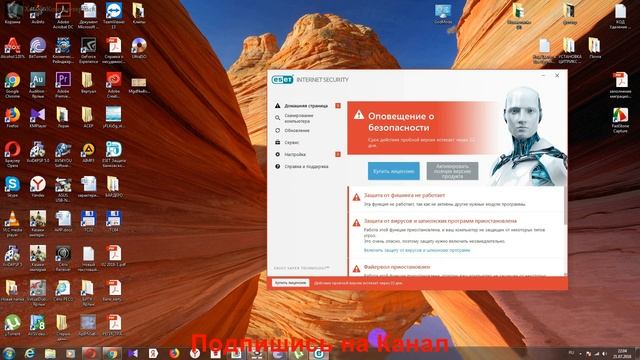Open AIMP3 desktop shortcut
Image resolution: width=640 pixels, height=360 pixels.
click(88, 152)
